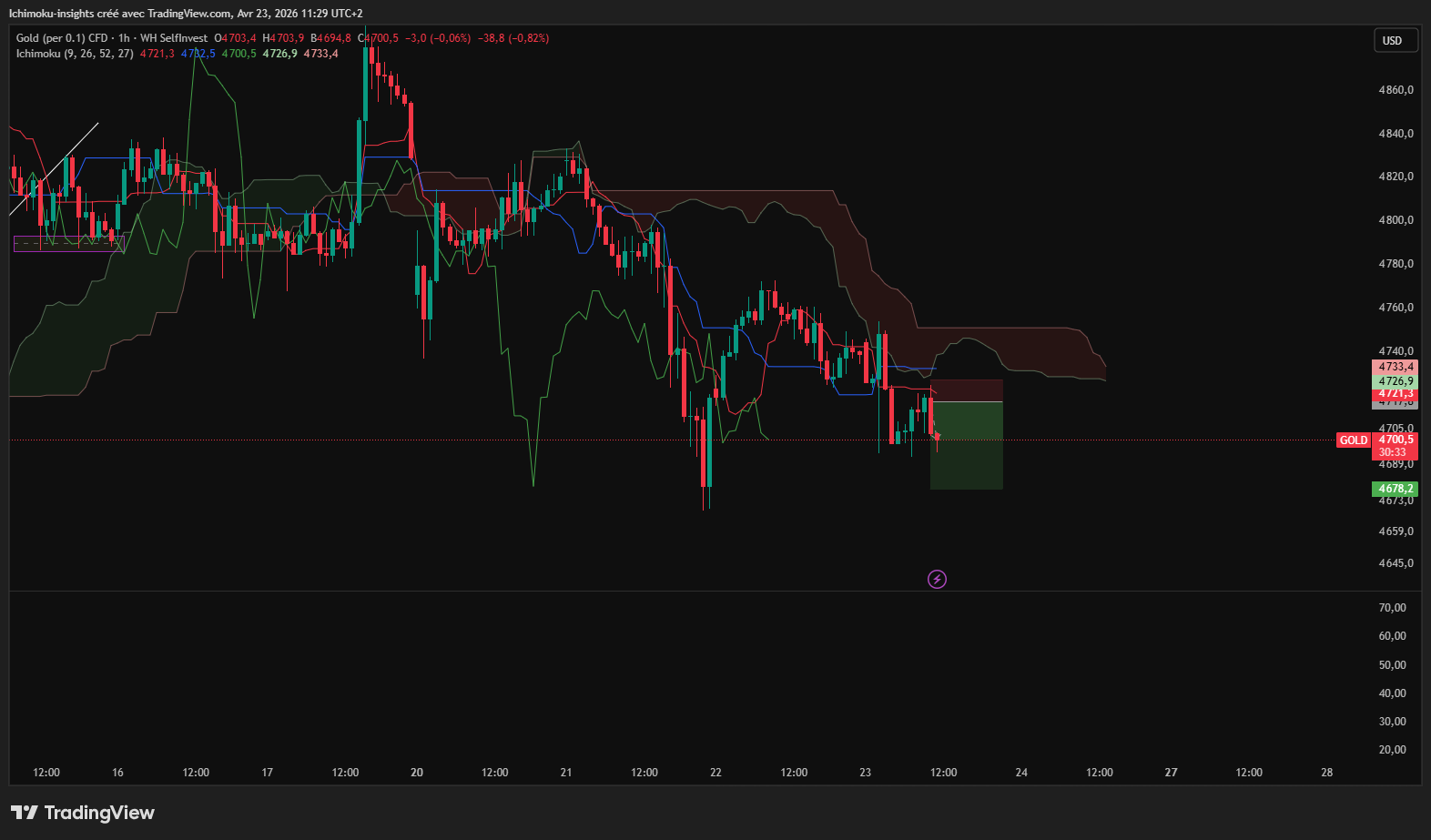The height and width of the screenshot is (840, 1431).
Task: Click the 4800,0 level on price scale
Action: (1396, 220)
